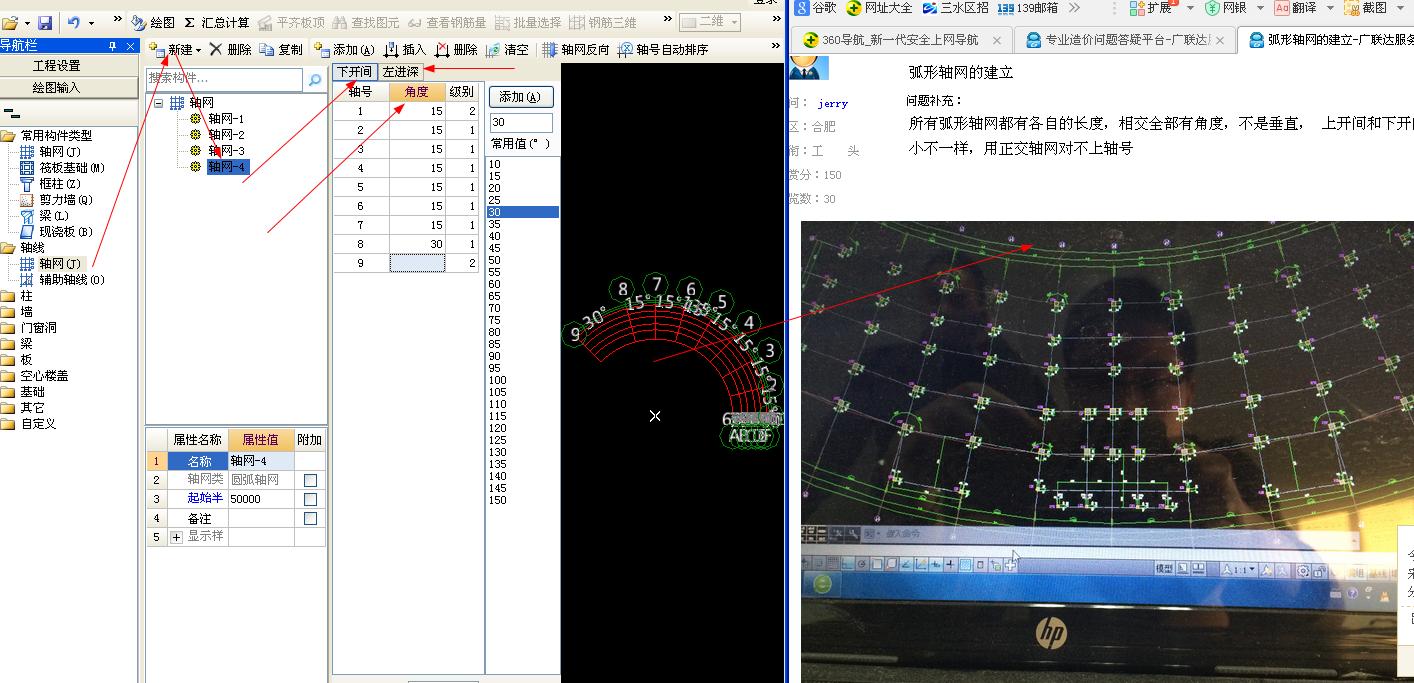The width and height of the screenshot is (1414, 683).
Task: Close the 360导航 browser tab
Action: (996, 41)
